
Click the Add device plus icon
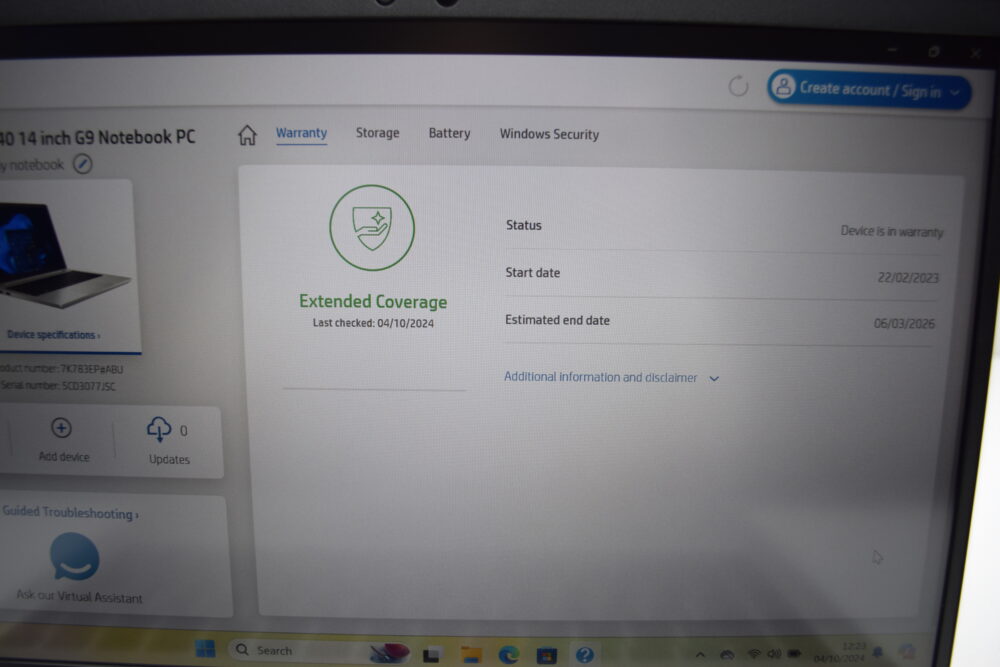tap(61, 428)
